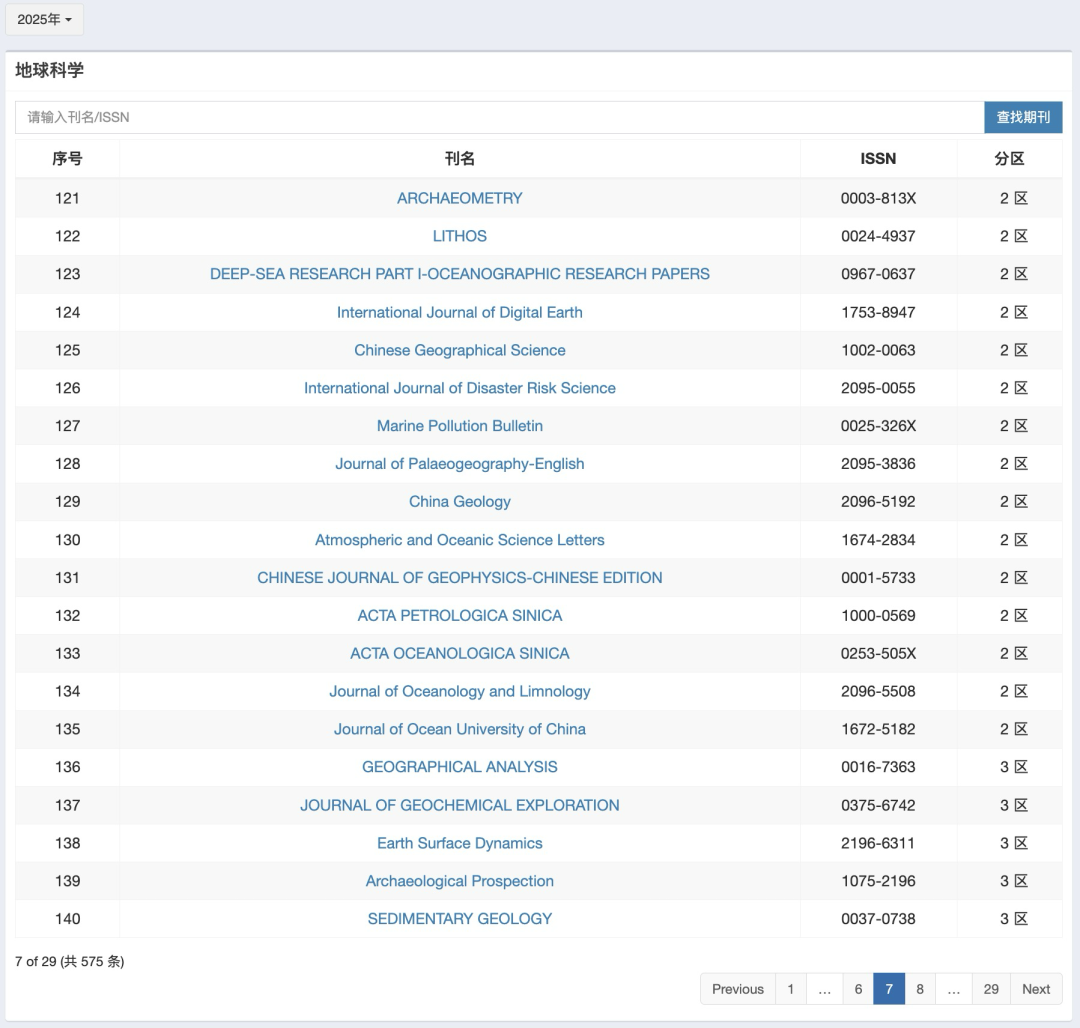Go to the Previous page

(x=738, y=989)
